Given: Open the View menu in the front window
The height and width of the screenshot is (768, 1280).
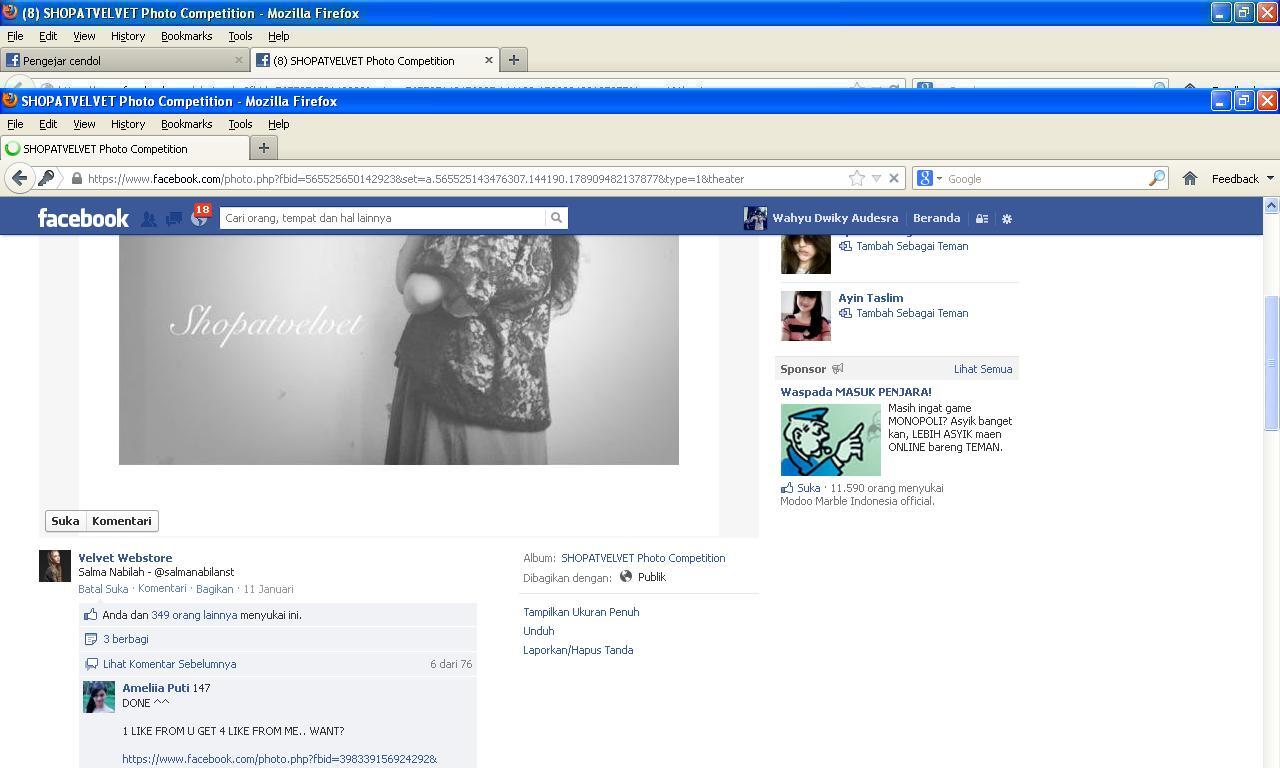Looking at the screenshot, I should pos(84,124).
